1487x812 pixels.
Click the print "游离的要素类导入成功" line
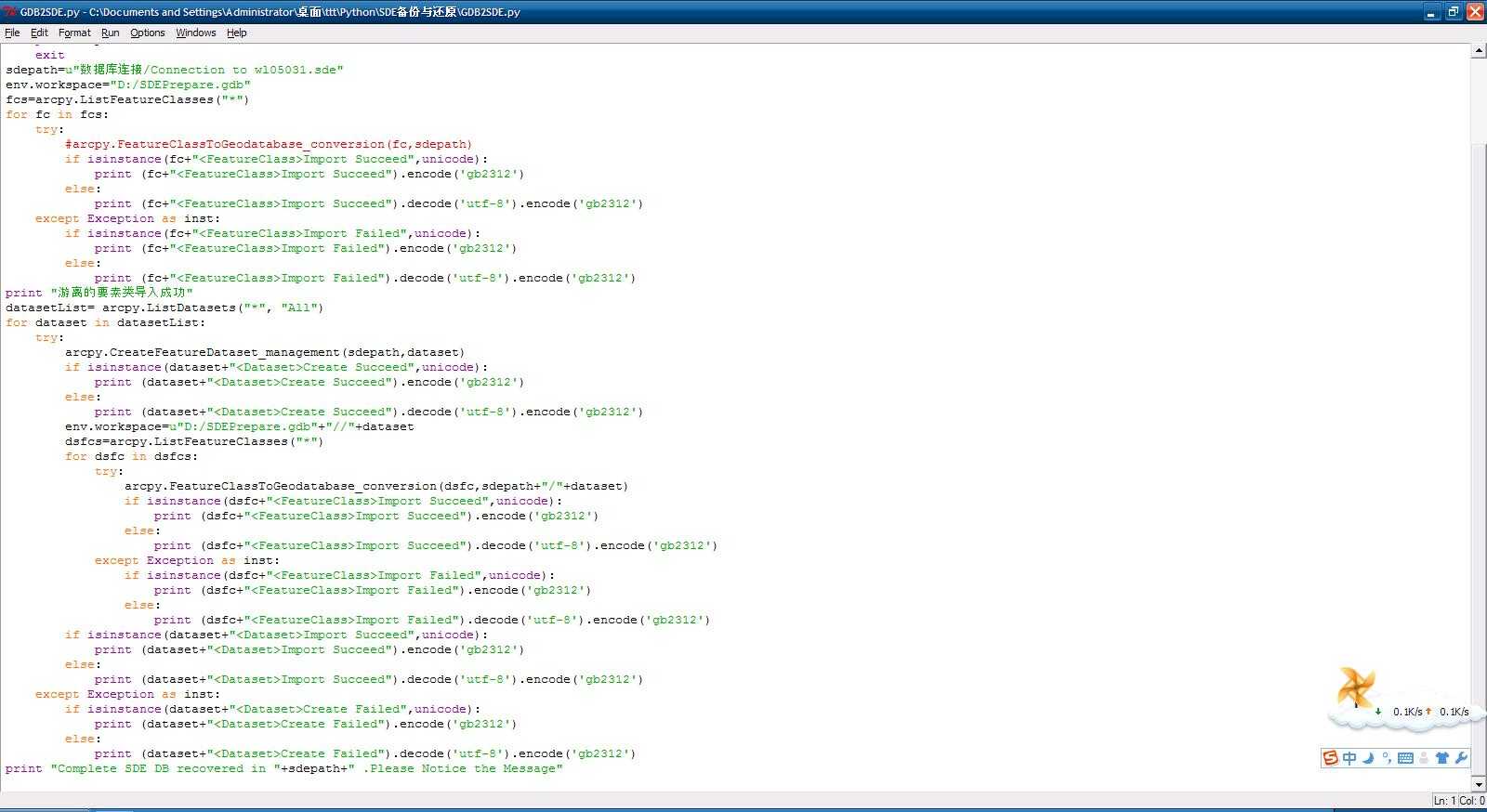tap(99, 293)
